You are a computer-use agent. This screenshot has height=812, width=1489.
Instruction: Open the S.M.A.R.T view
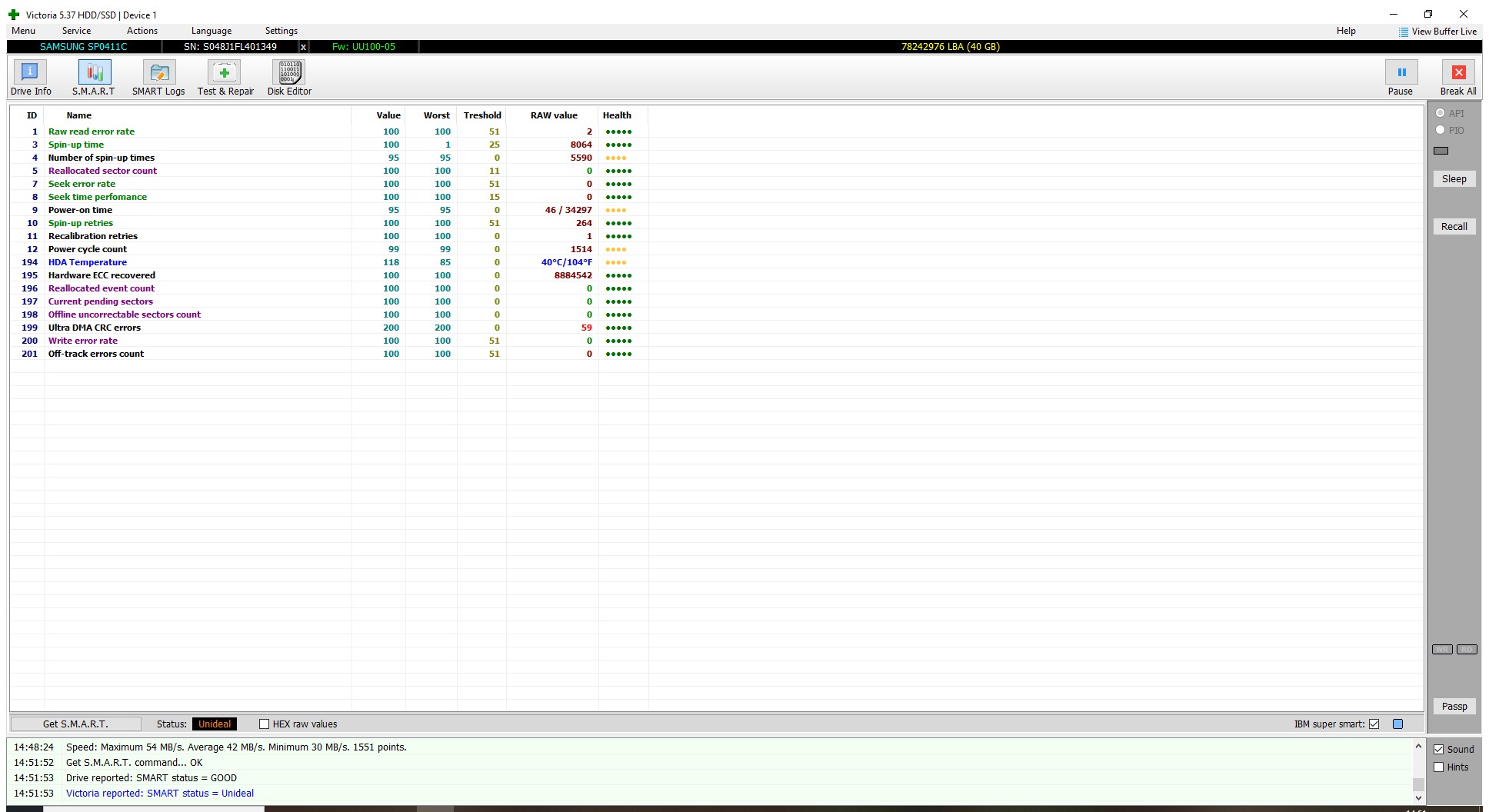(94, 78)
